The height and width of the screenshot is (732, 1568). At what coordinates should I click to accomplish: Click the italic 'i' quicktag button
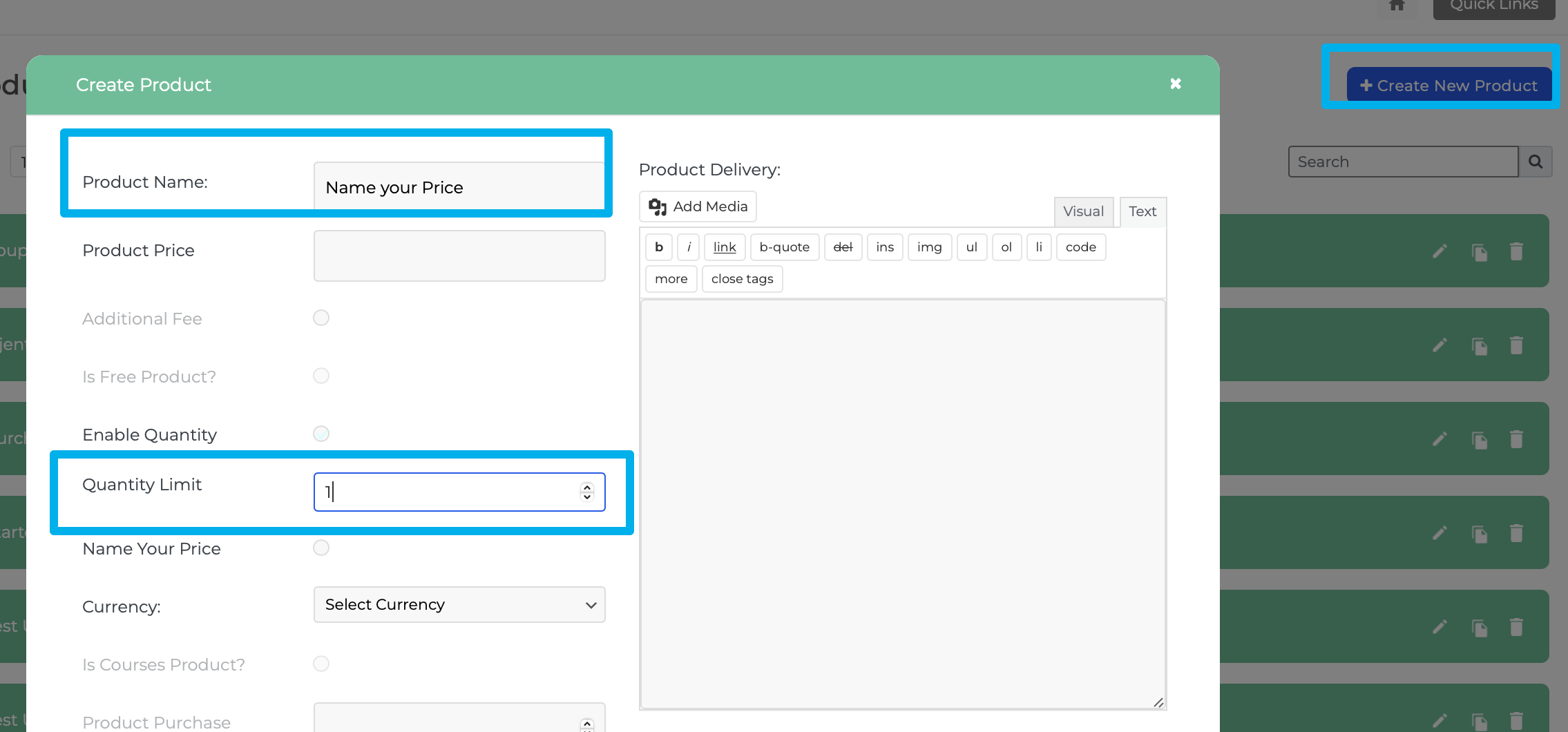pyautogui.click(x=689, y=247)
